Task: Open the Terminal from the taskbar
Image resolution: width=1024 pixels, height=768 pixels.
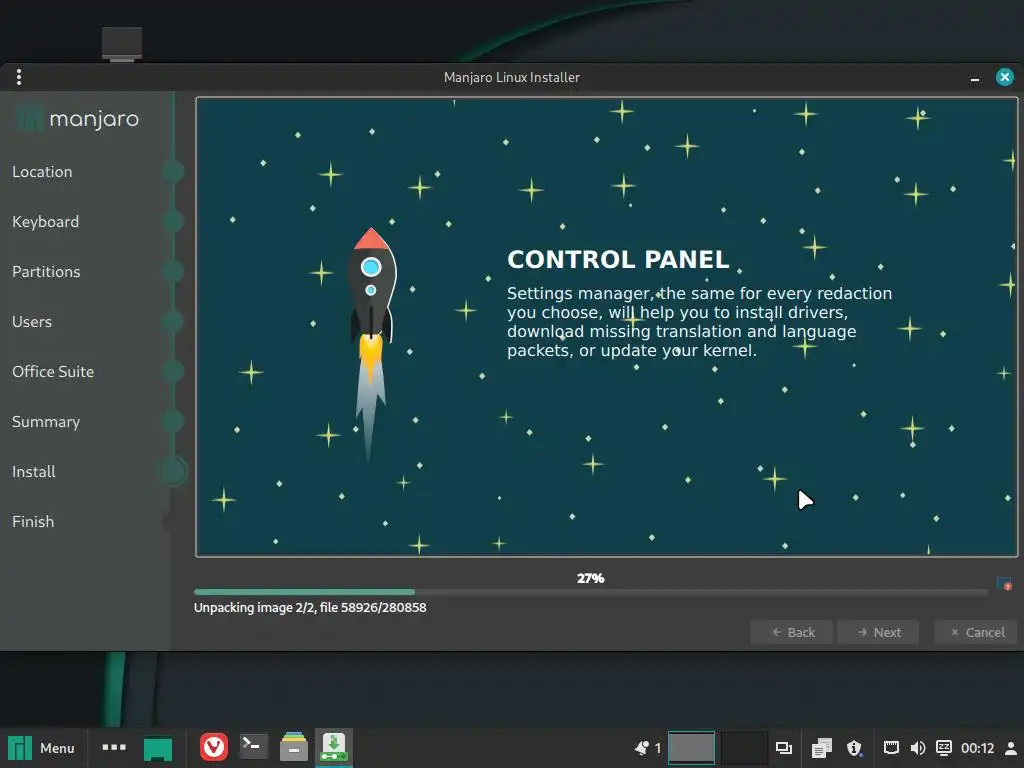Action: tap(253, 746)
